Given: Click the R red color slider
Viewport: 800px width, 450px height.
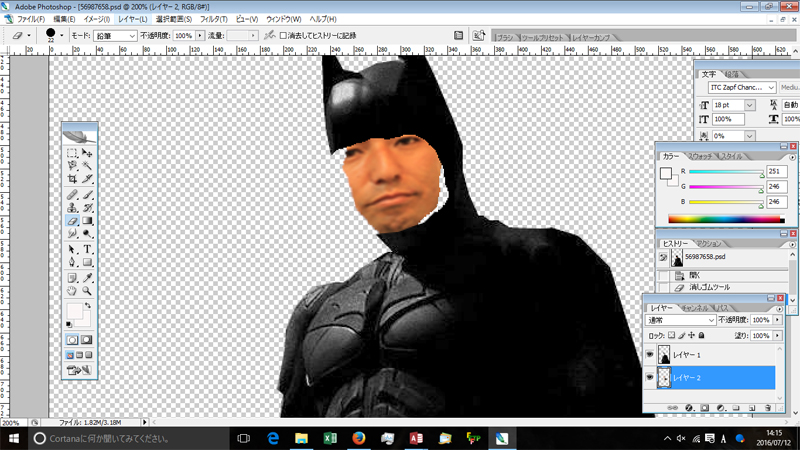Looking at the screenshot, I should (726, 172).
